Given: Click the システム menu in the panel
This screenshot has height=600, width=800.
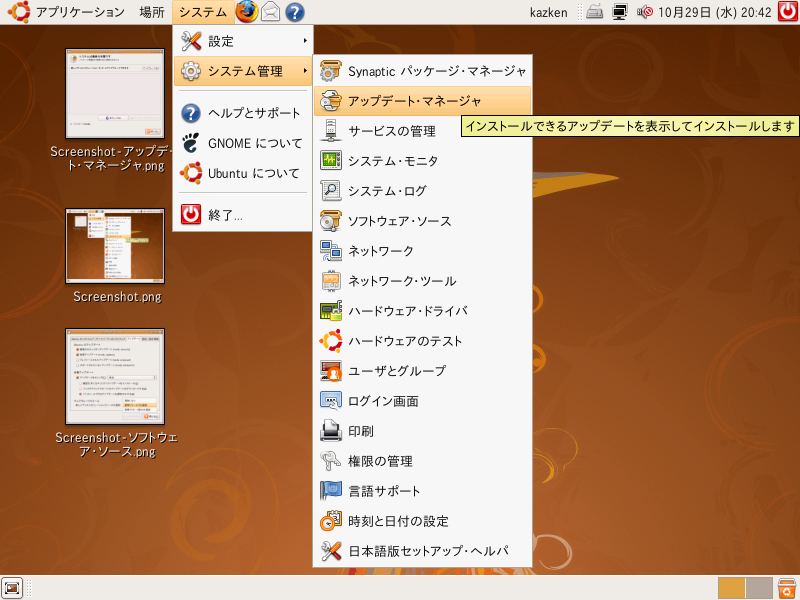Looking at the screenshot, I should [x=203, y=12].
